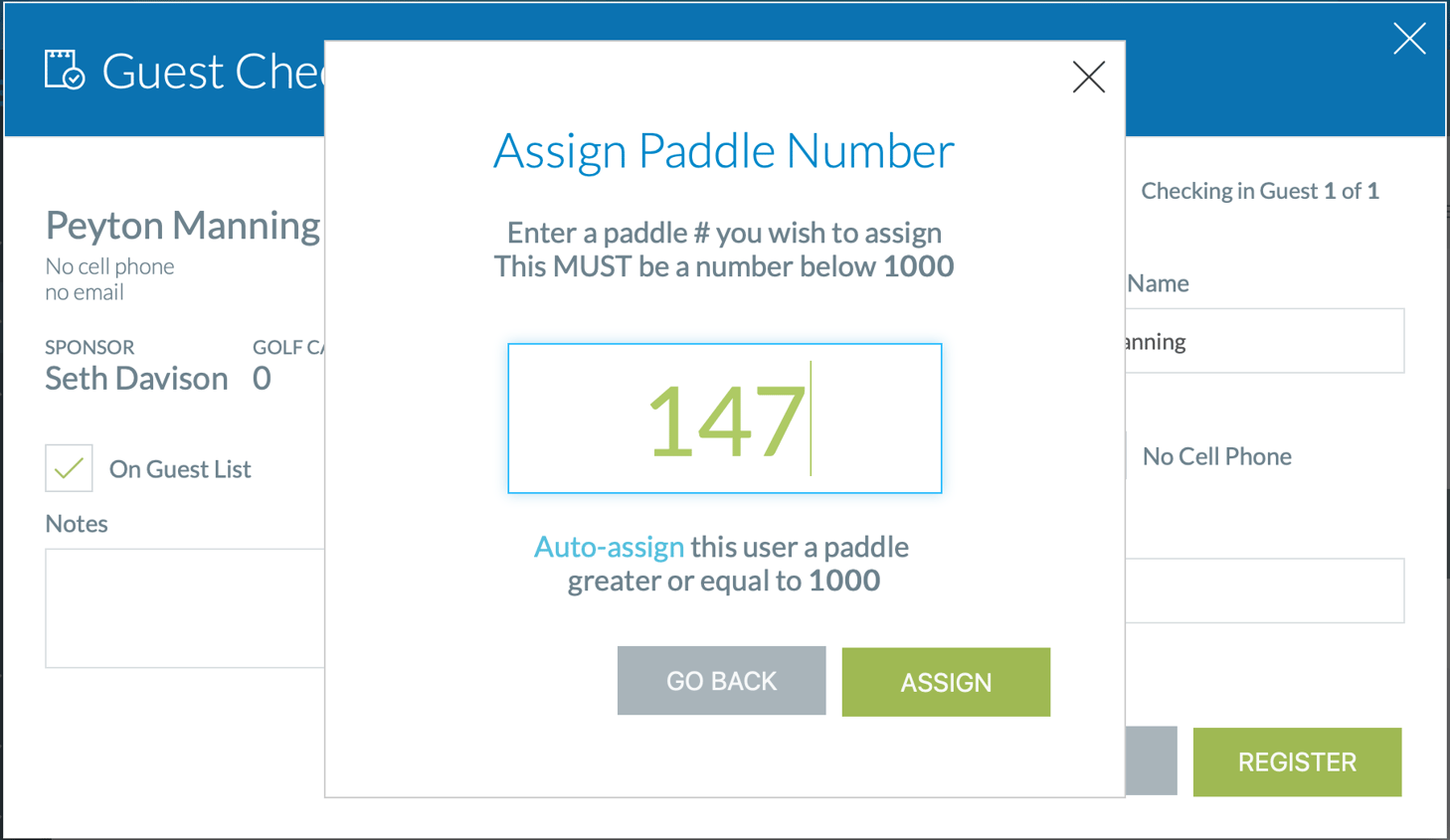Click the Golf Cart count showing 0
Viewport: 1450px width, 840px height.
(x=260, y=378)
